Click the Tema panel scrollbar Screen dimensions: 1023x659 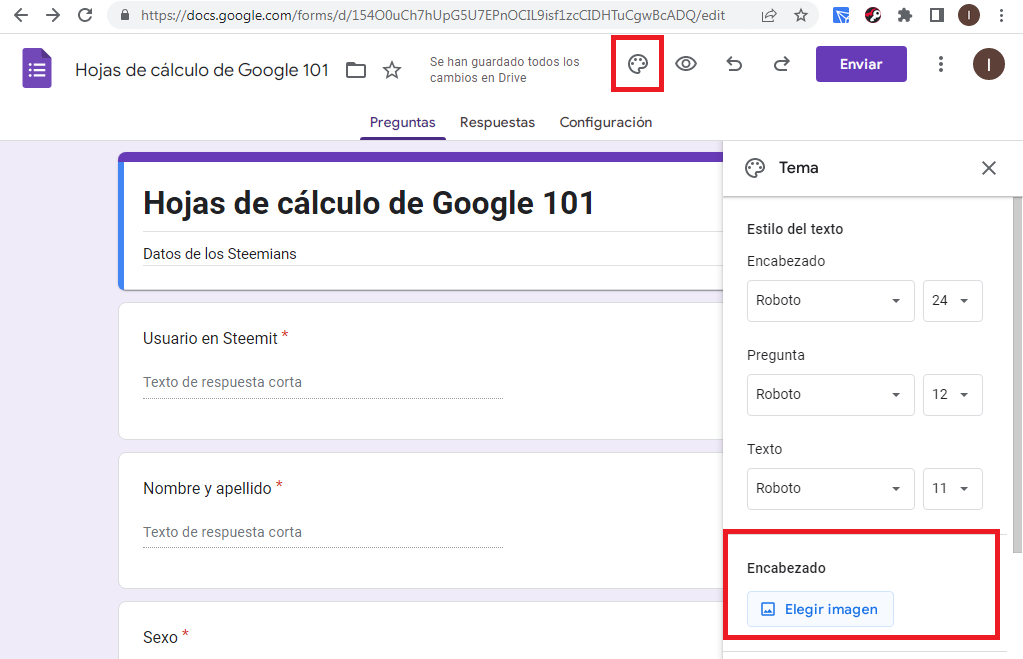pyautogui.click(x=1016, y=375)
